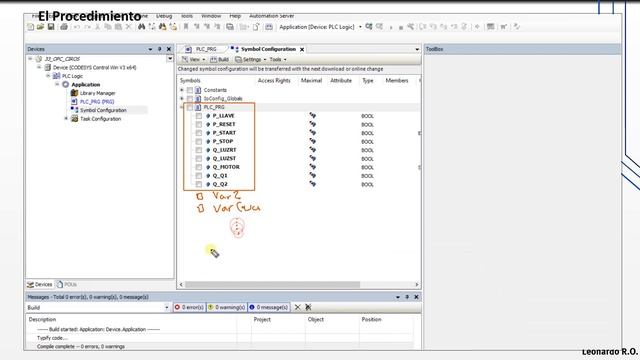Viewport: 640px width, 360px height.
Task: Click the Login icon next to Application dropdown
Action: 369,27
